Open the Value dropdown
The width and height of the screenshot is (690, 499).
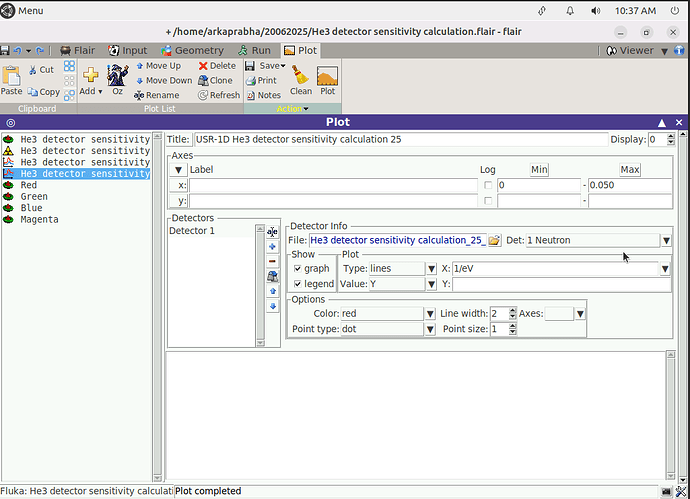(431, 284)
